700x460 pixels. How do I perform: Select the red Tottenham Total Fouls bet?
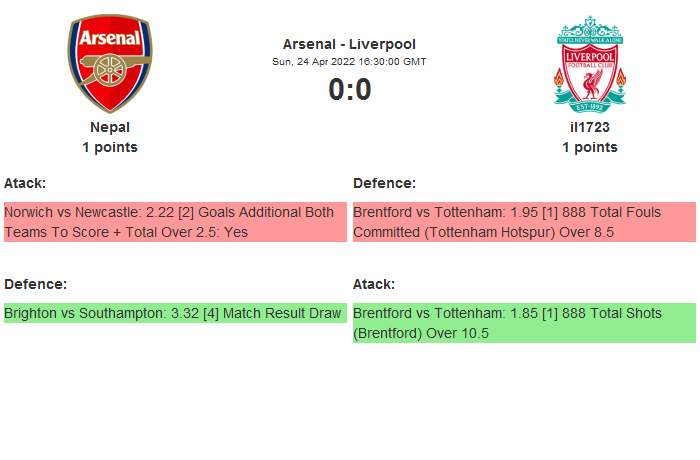[x=524, y=222]
